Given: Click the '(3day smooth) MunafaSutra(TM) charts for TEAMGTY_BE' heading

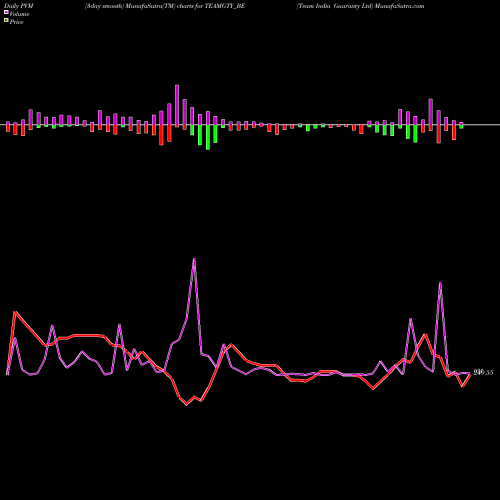Looking at the screenshot, I should tap(165, 6).
